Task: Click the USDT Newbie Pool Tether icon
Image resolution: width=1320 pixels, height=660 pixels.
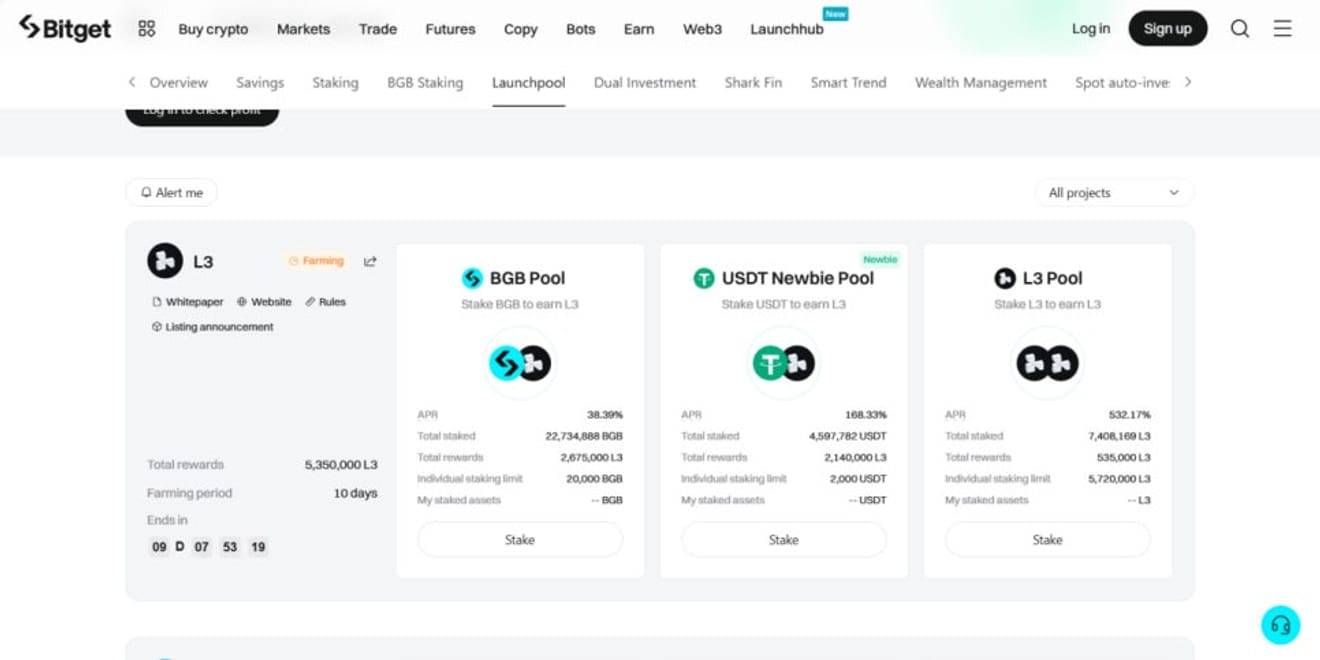Action: click(x=704, y=278)
